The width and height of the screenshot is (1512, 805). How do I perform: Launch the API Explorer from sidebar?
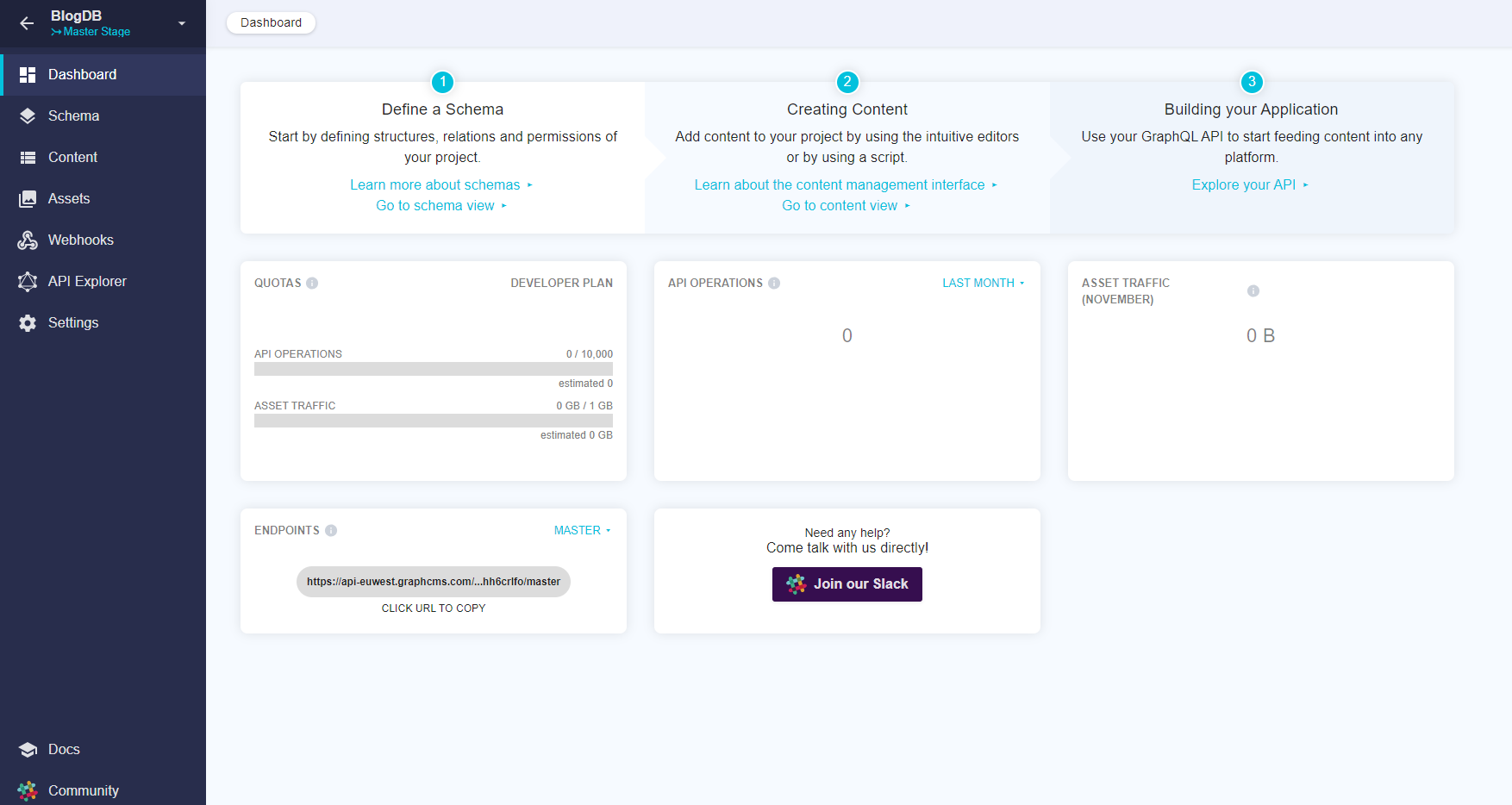pos(87,281)
